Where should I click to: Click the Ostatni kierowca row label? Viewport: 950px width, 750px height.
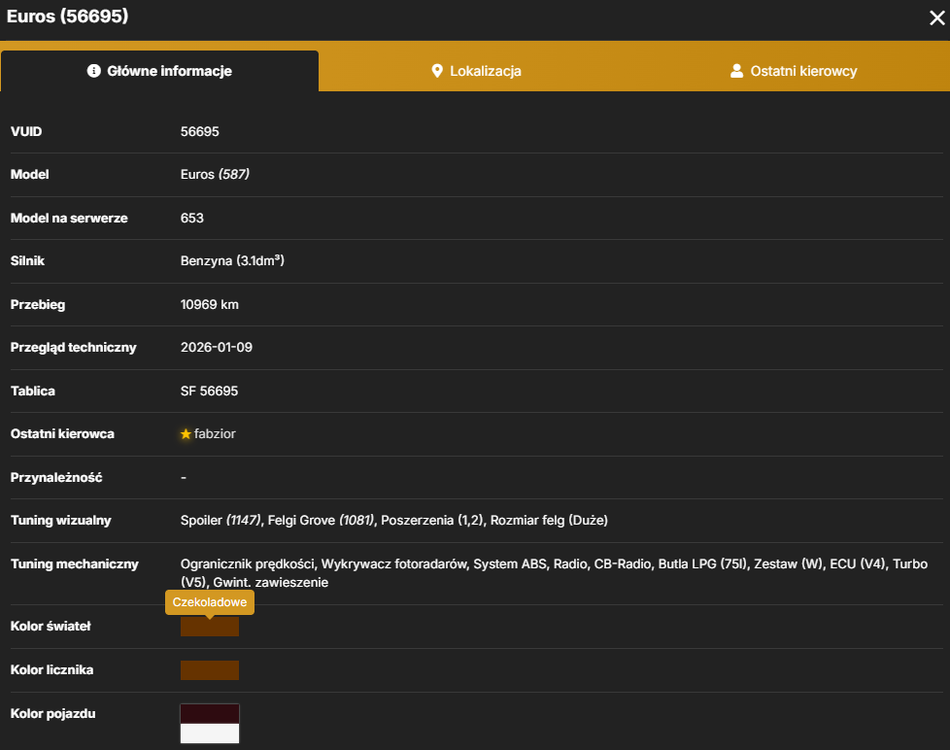coord(62,434)
